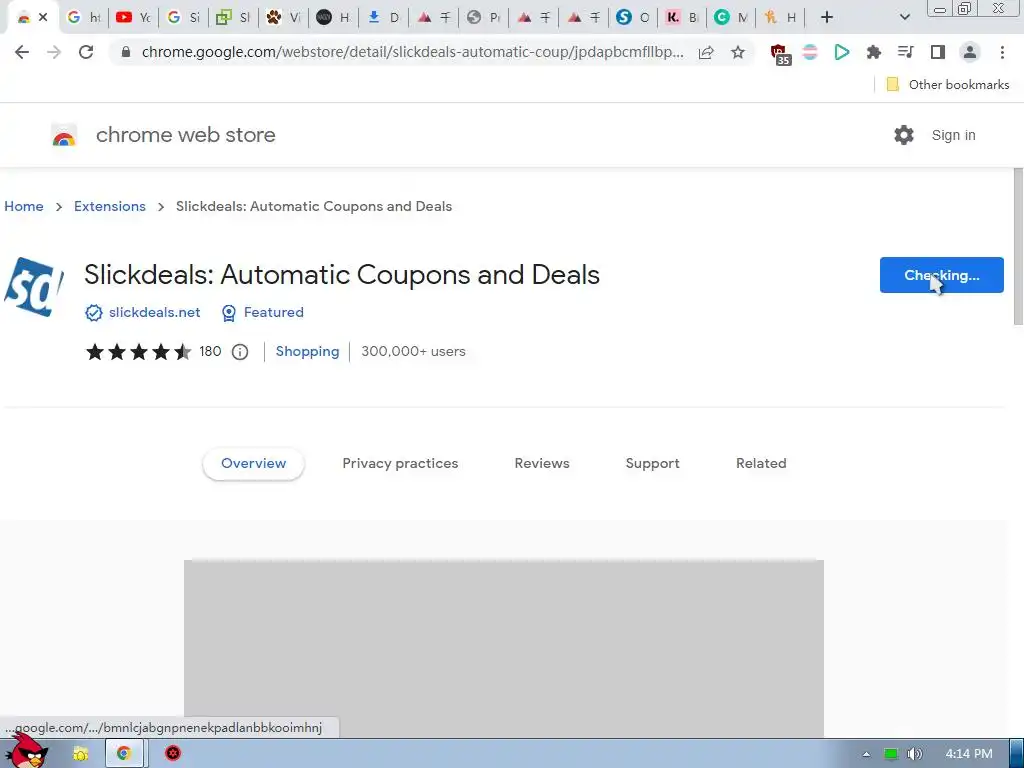Switch to the download arrow 'D' tab
Screen dimensions: 1024x768
[x=383, y=18]
